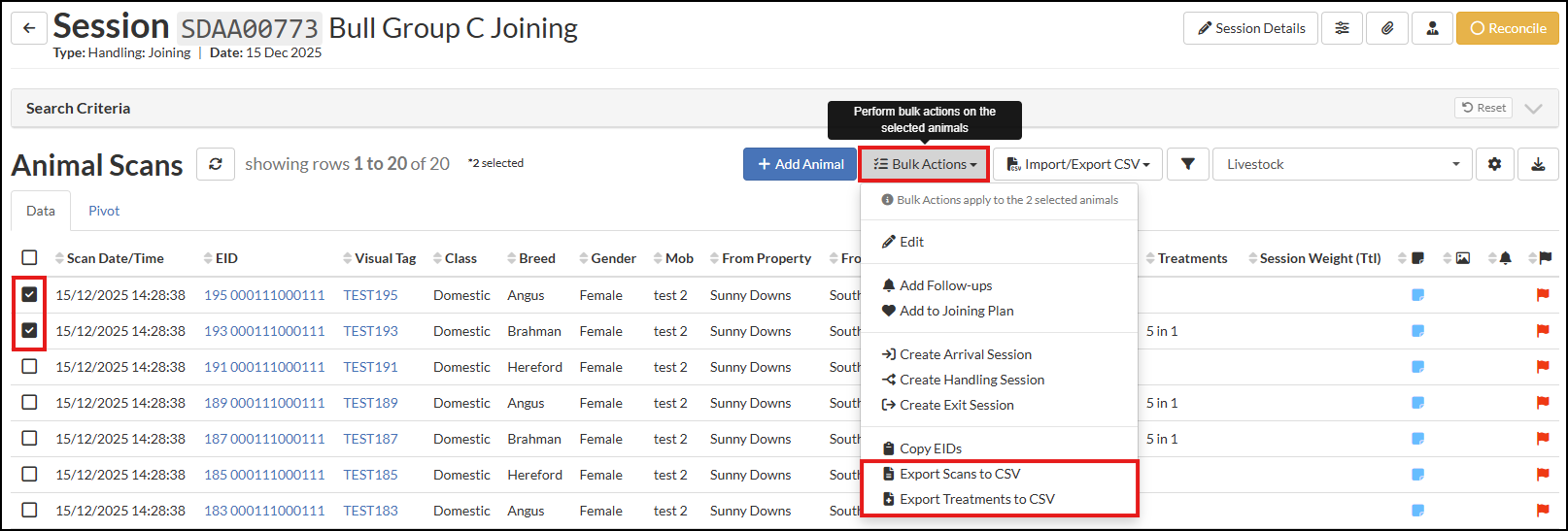Image resolution: width=1568 pixels, height=531 pixels.
Task: Click the red flag in the TEST187 row
Action: pos(1542,439)
